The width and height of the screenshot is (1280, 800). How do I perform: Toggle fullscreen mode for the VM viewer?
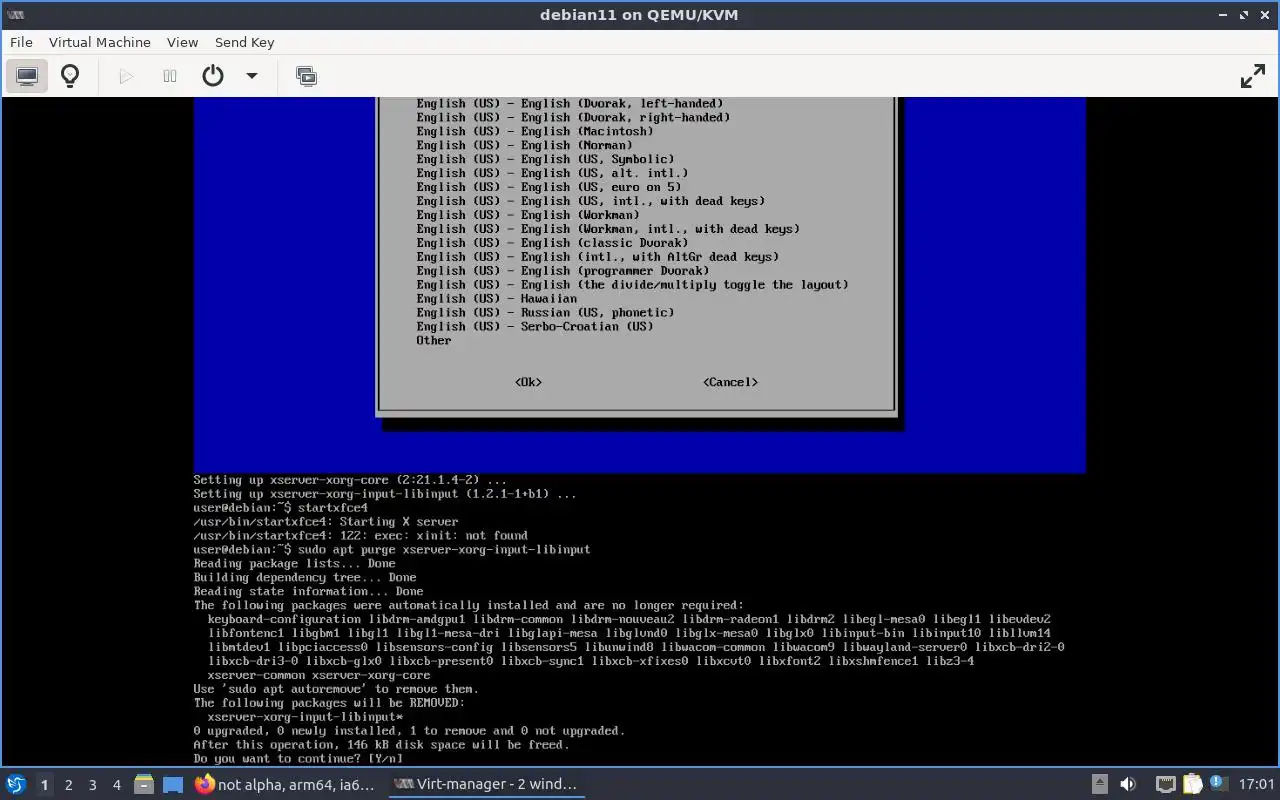[x=1253, y=76]
